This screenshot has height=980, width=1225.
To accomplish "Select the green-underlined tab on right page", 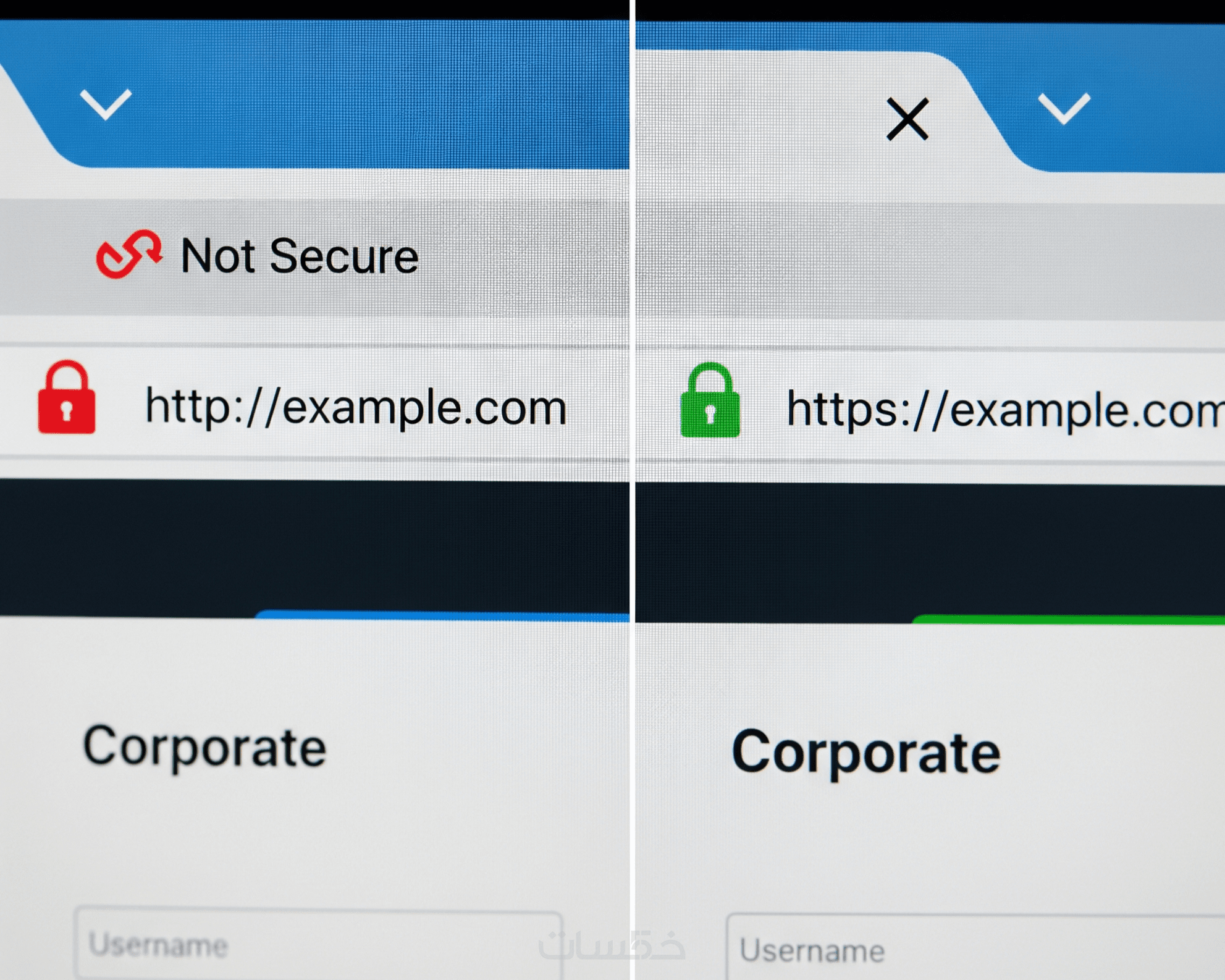I will pyautogui.click(x=1068, y=620).
